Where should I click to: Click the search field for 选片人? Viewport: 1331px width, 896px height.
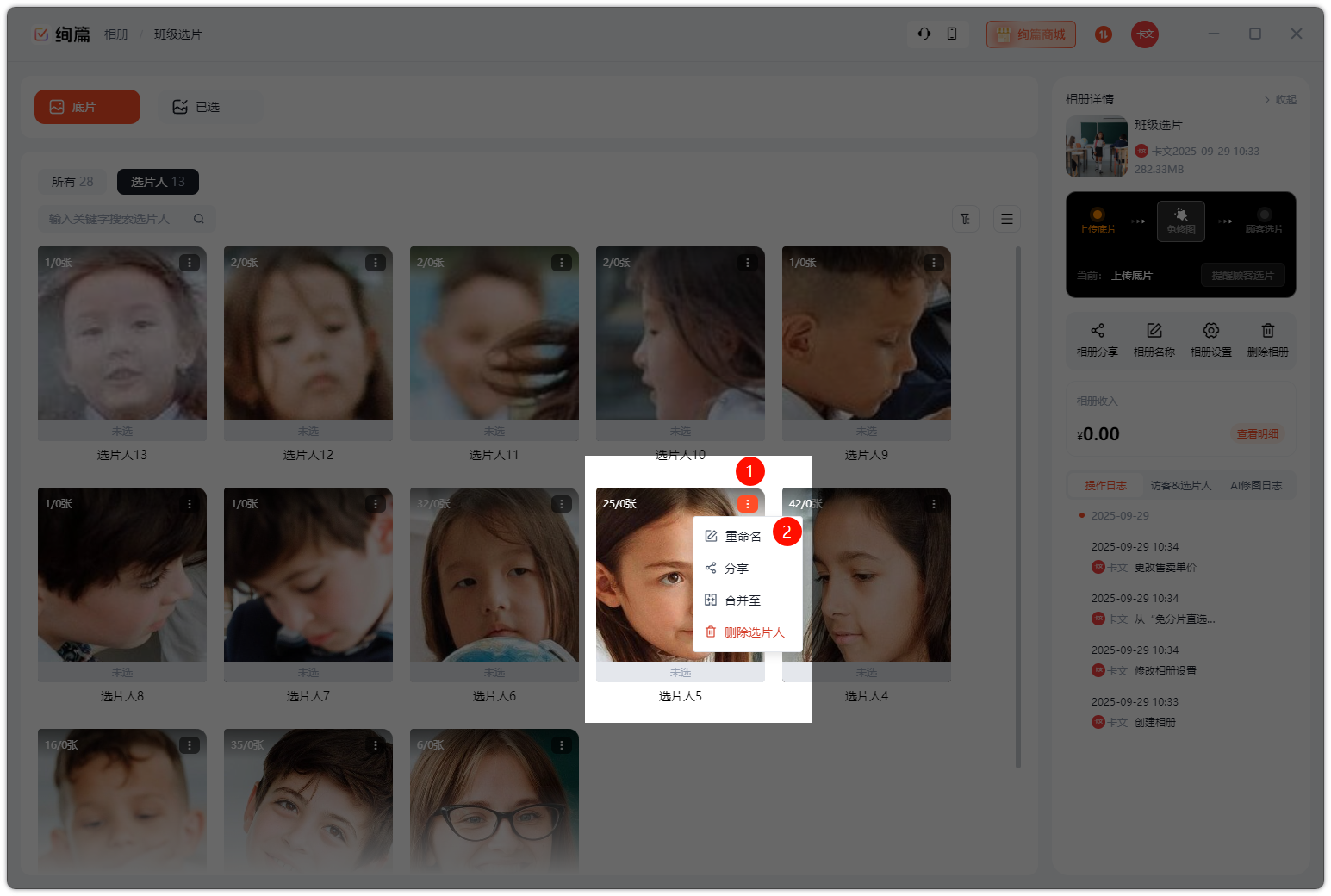[116, 219]
